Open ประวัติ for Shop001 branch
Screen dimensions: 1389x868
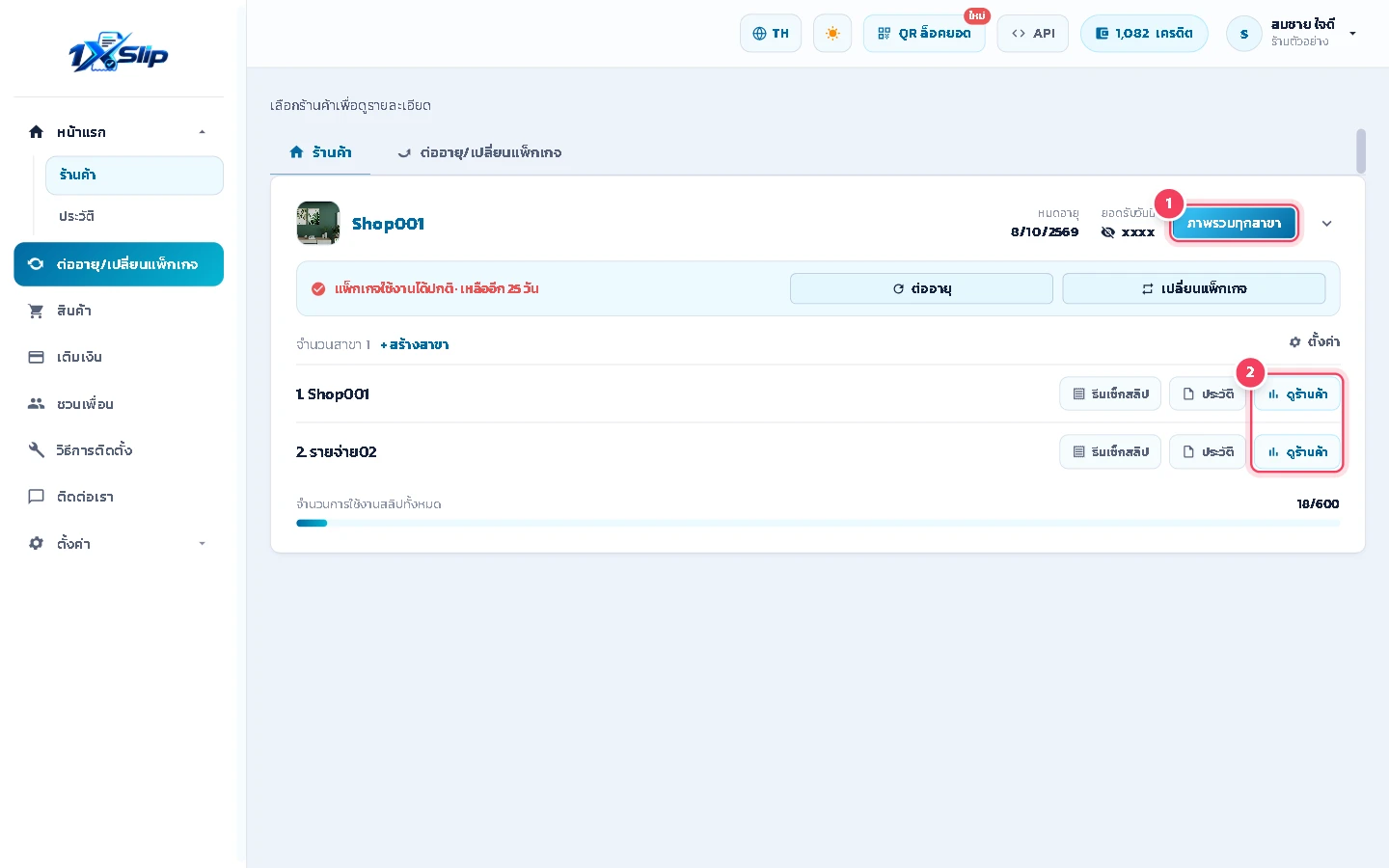pos(1208,393)
